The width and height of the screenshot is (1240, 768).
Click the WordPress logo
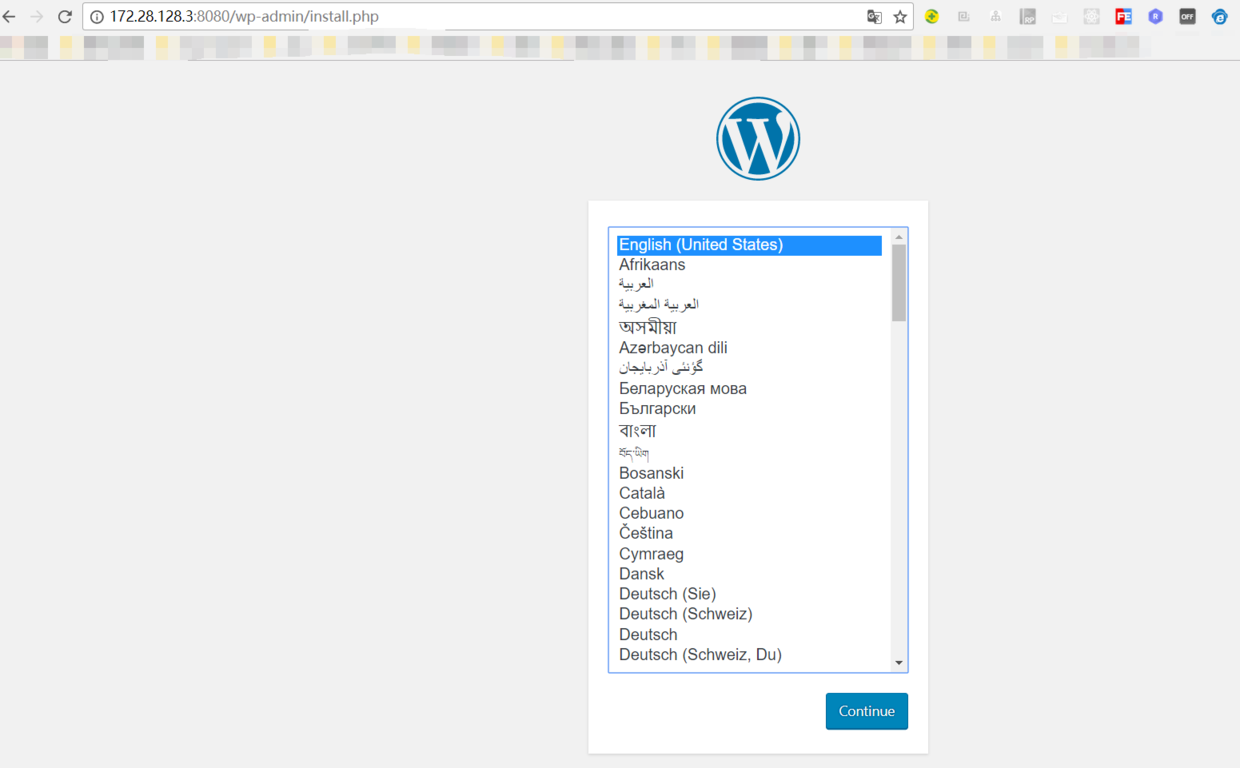point(758,139)
